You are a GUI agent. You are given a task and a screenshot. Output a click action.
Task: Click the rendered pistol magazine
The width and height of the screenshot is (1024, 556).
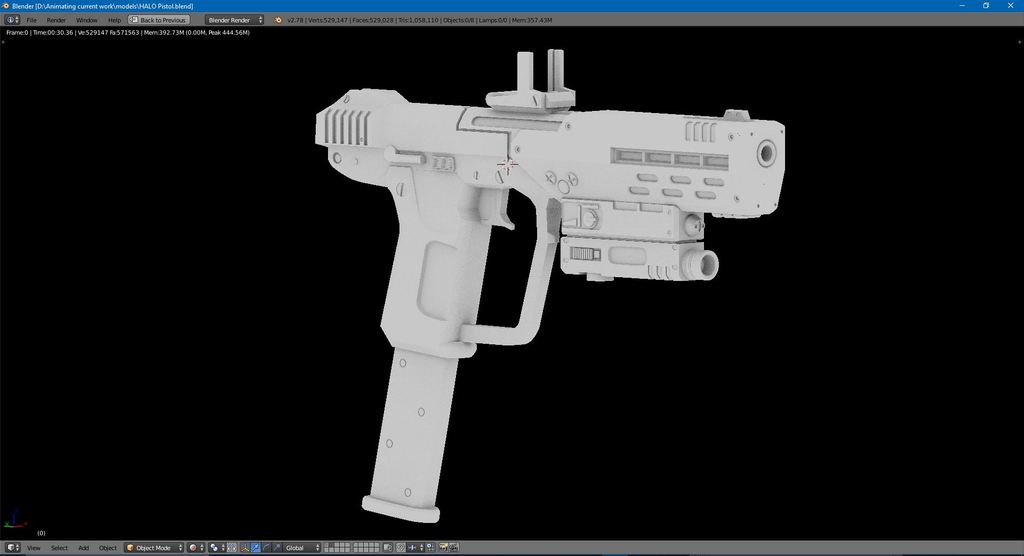click(x=409, y=434)
